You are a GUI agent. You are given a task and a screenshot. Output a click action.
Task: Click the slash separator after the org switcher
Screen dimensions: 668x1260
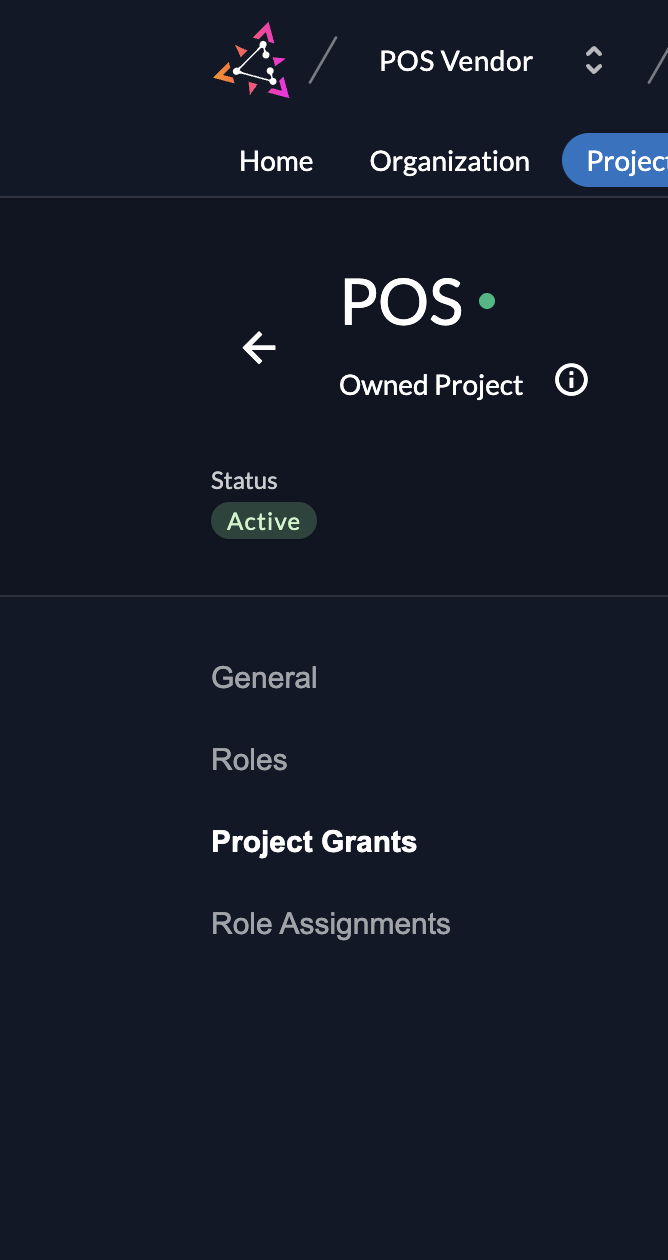tap(657, 61)
